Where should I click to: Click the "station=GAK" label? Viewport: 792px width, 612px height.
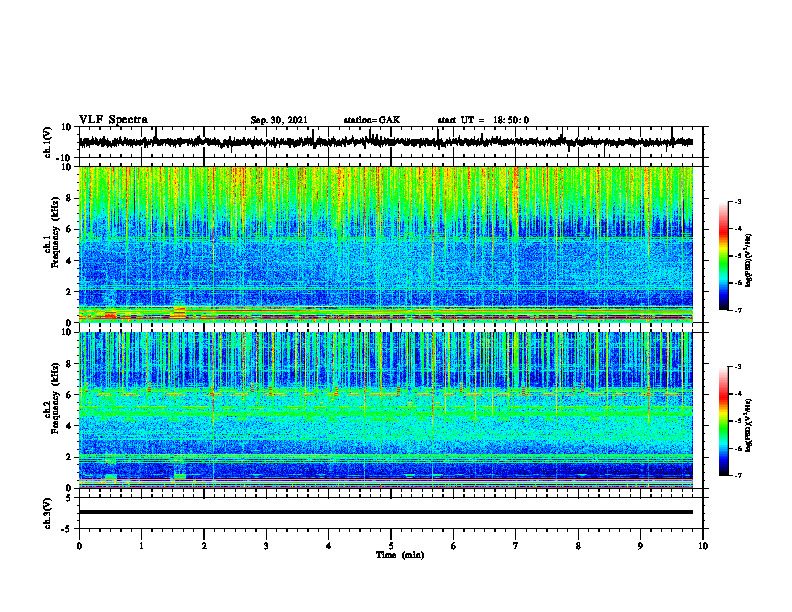[x=372, y=120]
